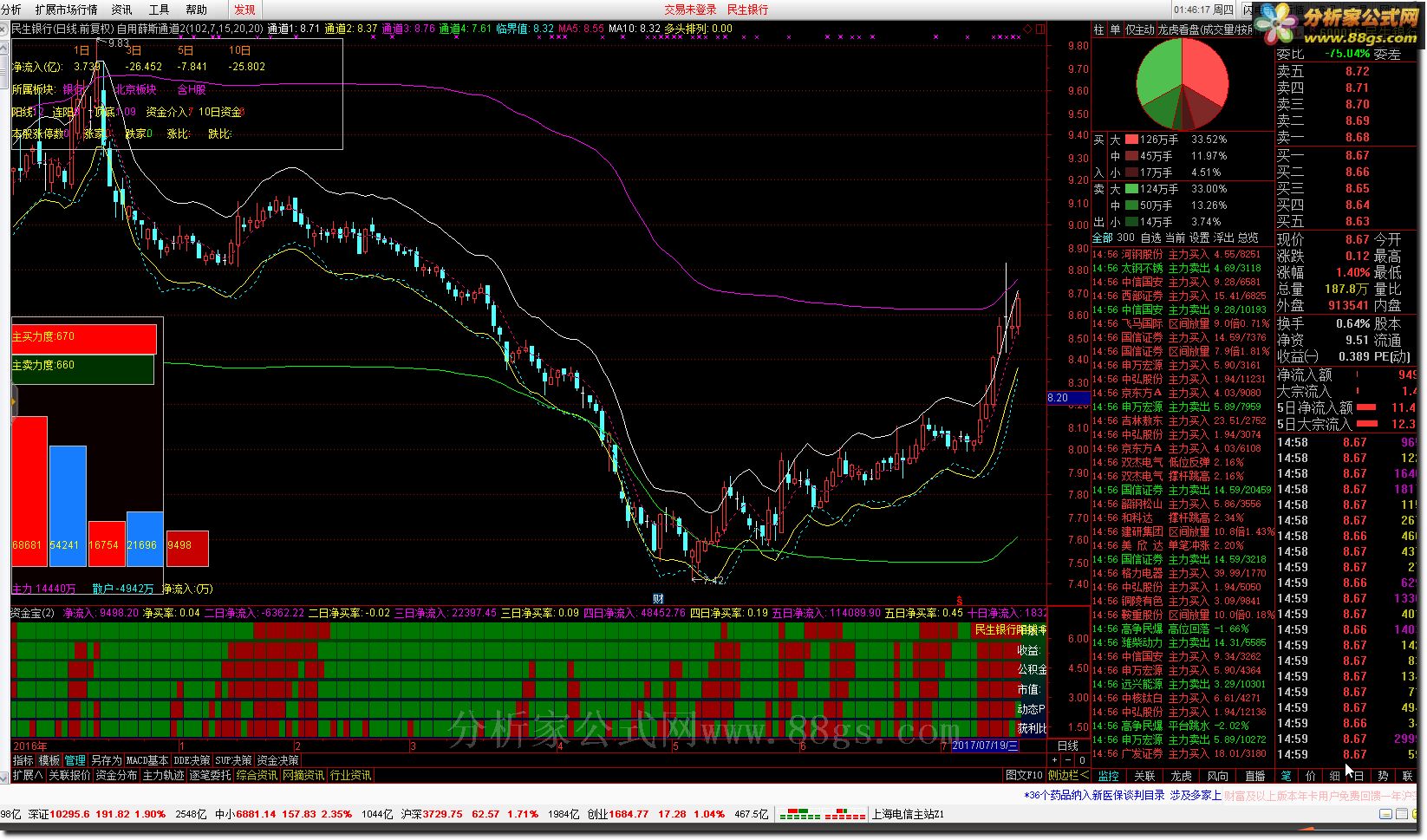Click the status bar yellow note icon
1427x840 pixels.
pos(1385,814)
